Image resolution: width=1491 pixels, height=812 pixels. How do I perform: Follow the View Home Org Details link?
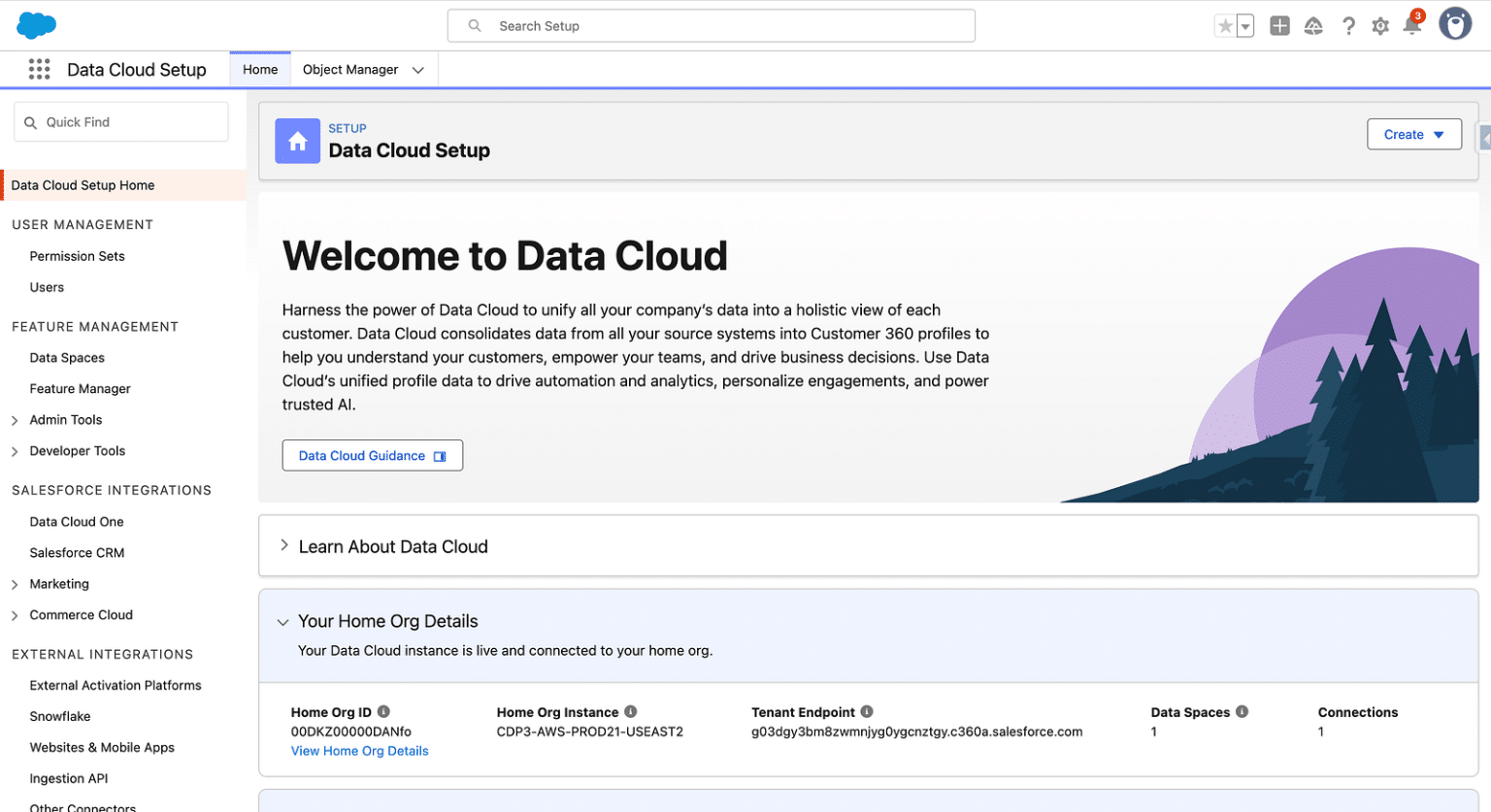(359, 751)
